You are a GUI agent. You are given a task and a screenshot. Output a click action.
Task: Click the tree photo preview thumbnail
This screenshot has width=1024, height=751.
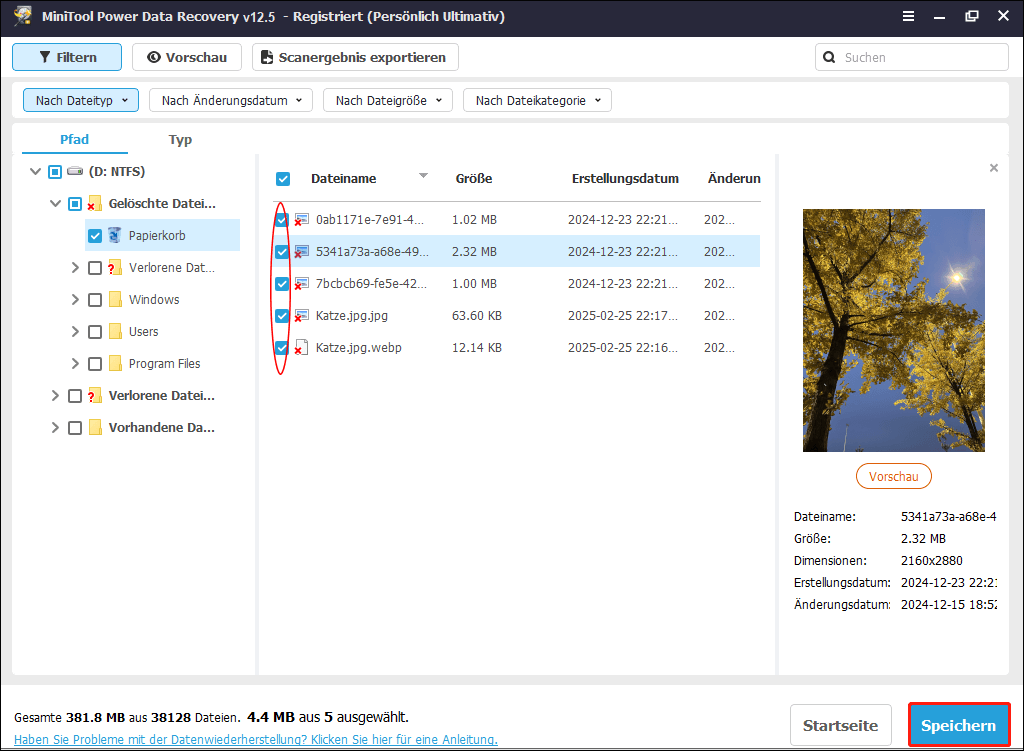pyautogui.click(x=893, y=330)
